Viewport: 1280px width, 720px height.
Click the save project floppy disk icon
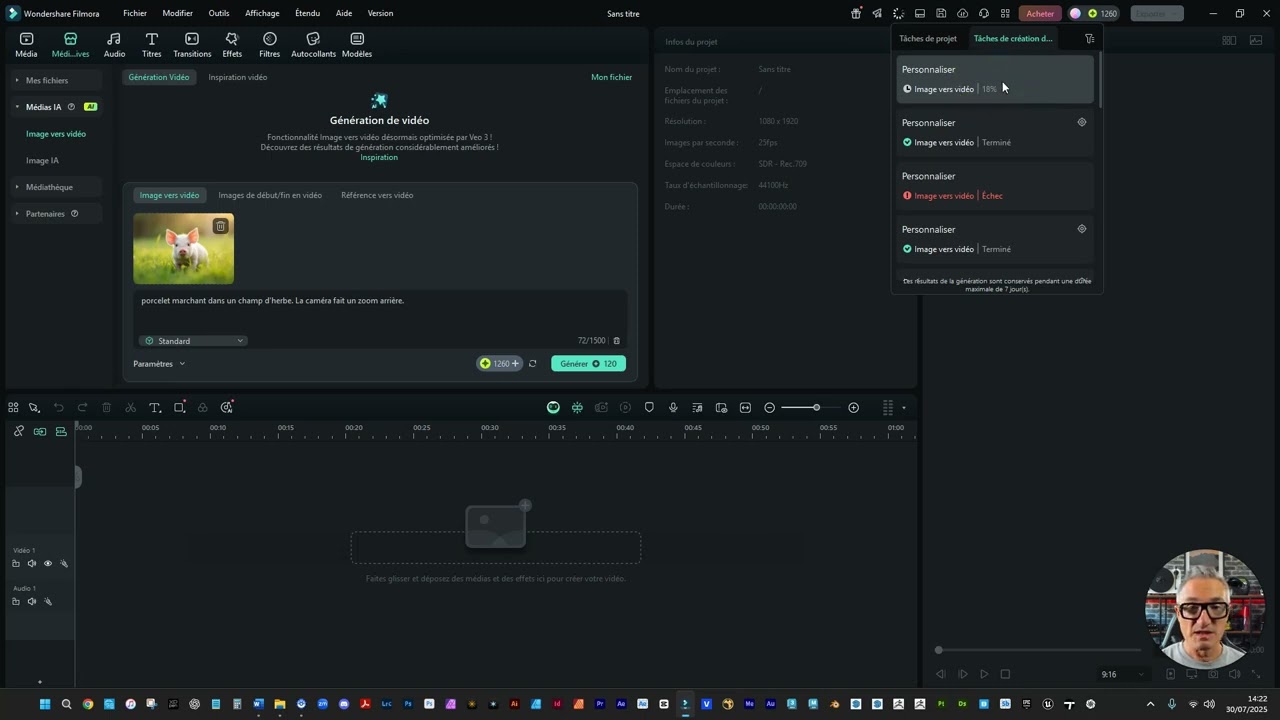941,13
